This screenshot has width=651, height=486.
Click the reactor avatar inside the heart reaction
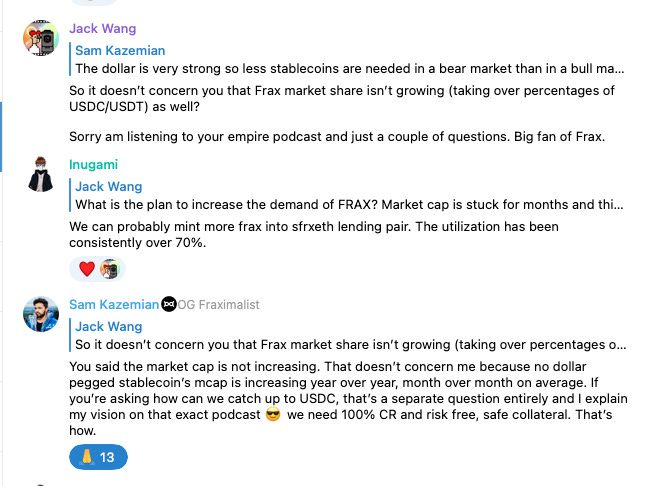109,269
